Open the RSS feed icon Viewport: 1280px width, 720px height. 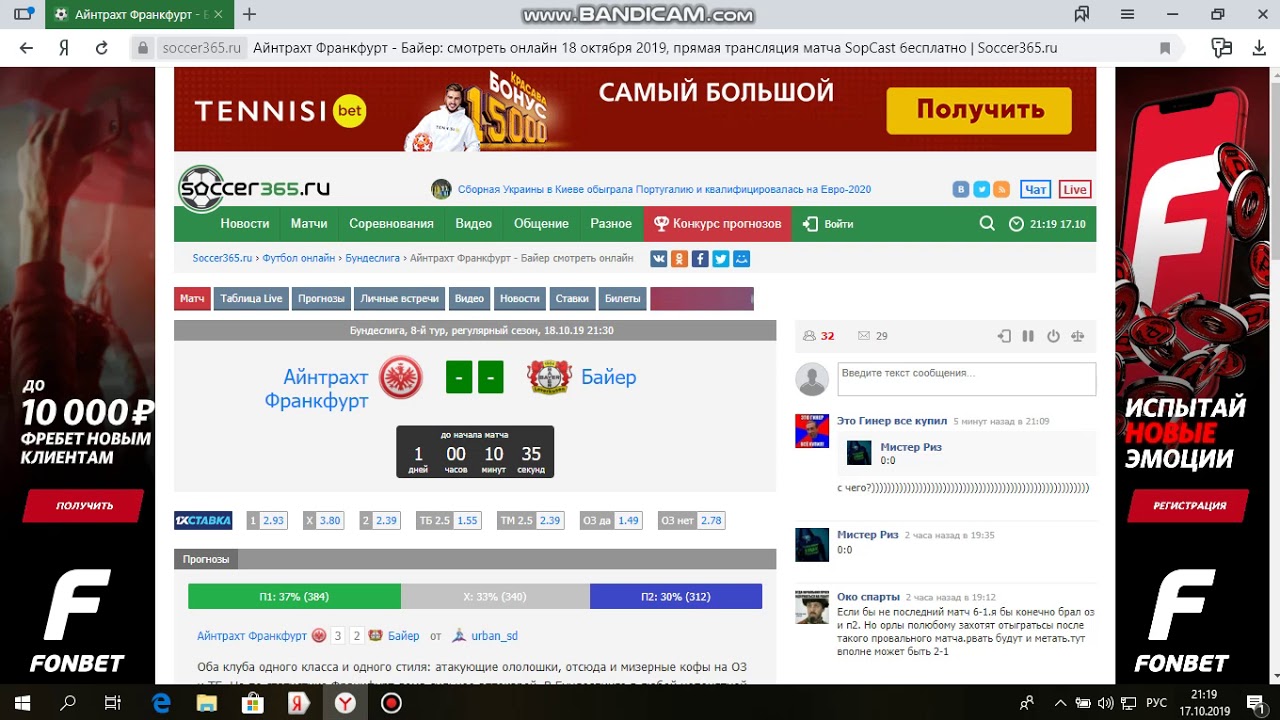tap(1001, 189)
